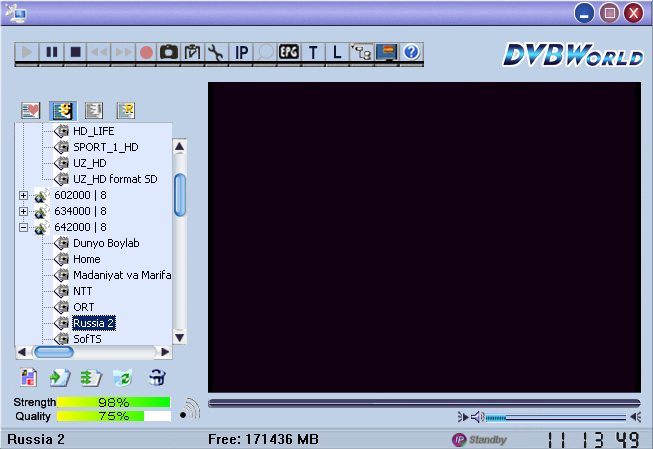Select the Dunyo Boylab channel
The image size is (653, 449).
tap(105, 243)
